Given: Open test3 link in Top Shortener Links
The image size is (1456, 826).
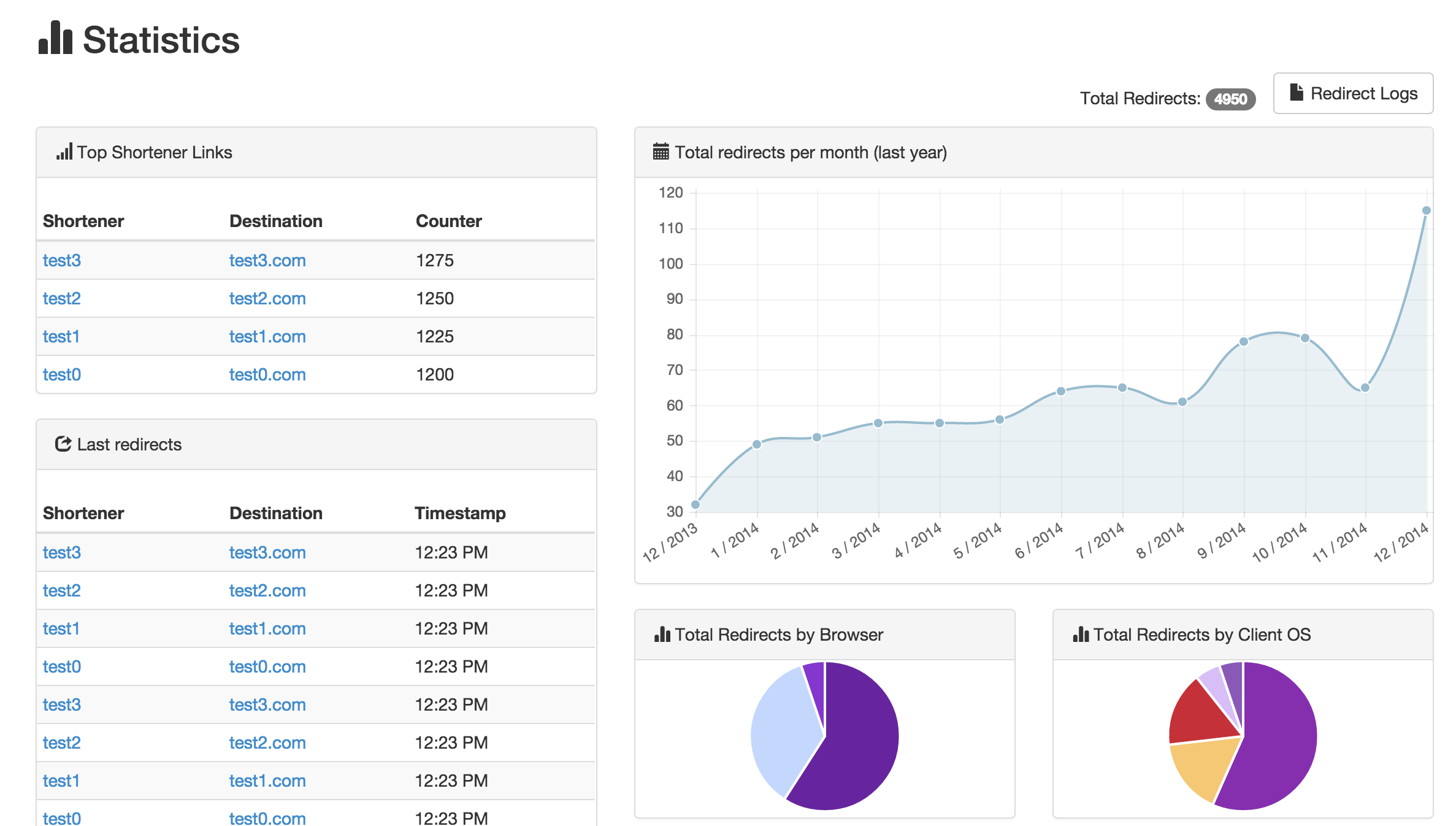Looking at the screenshot, I should pyautogui.click(x=62, y=260).
